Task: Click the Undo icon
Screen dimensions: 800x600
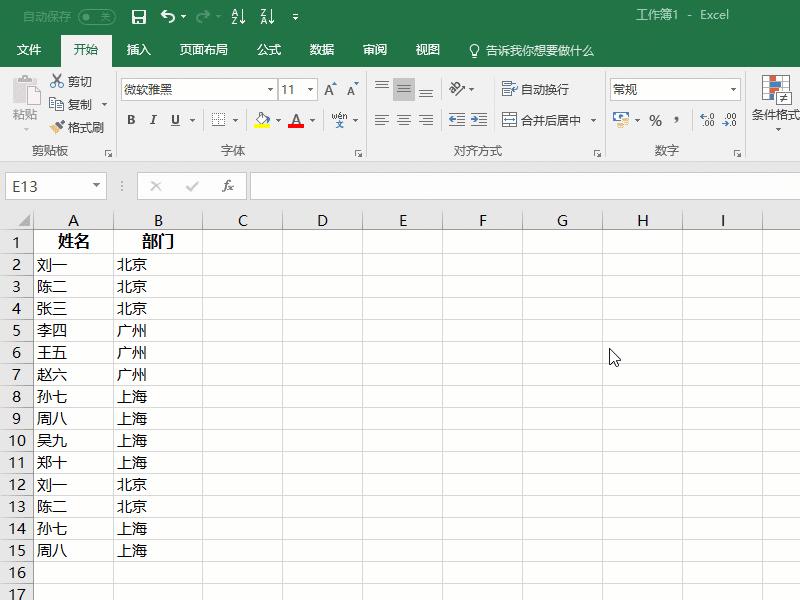Action: click(x=166, y=16)
